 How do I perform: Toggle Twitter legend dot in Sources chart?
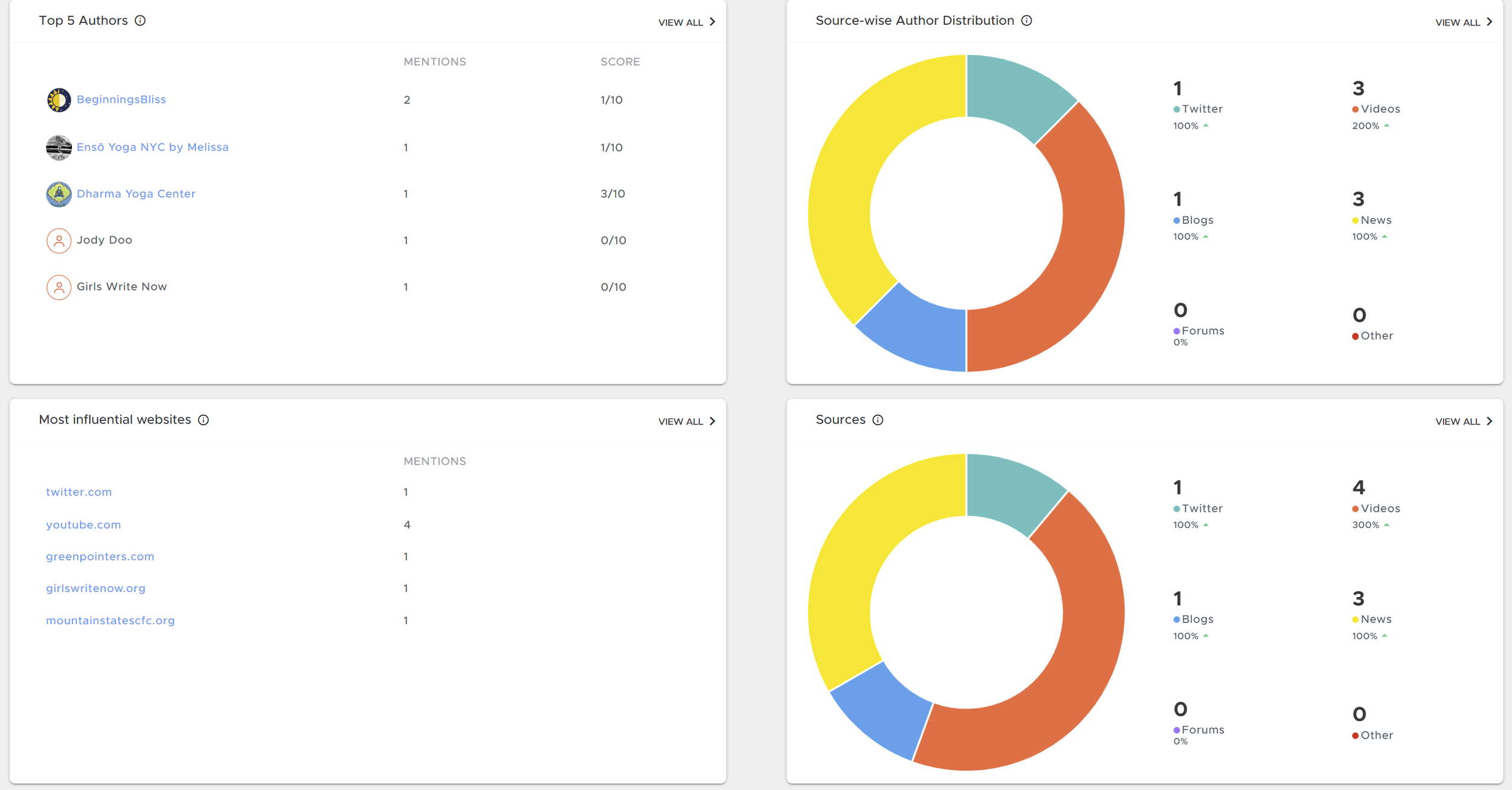pyautogui.click(x=1176, y=509)
